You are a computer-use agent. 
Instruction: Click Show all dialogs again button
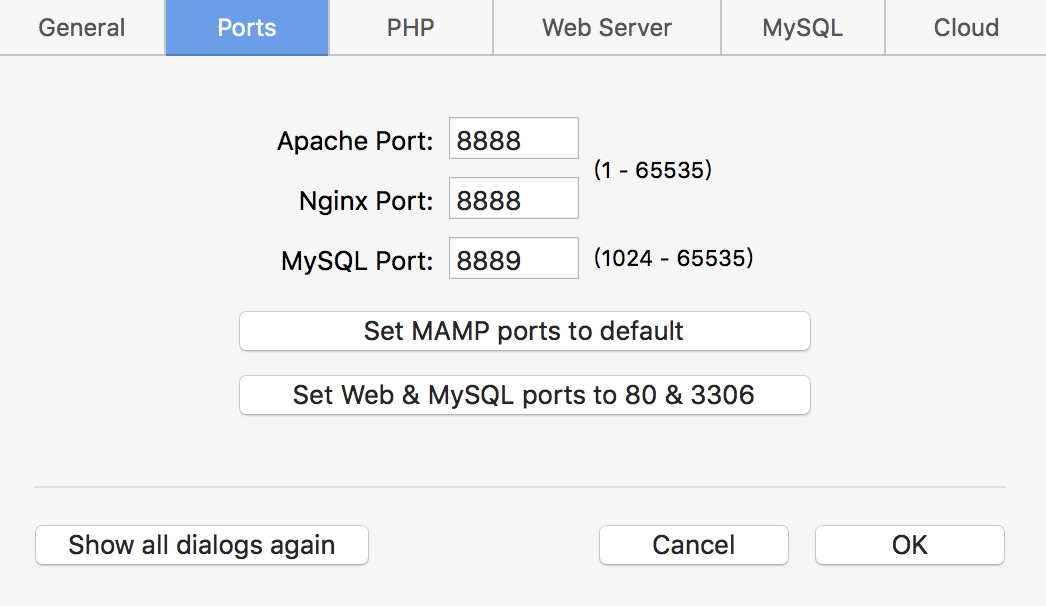click(x=202, y=545)
